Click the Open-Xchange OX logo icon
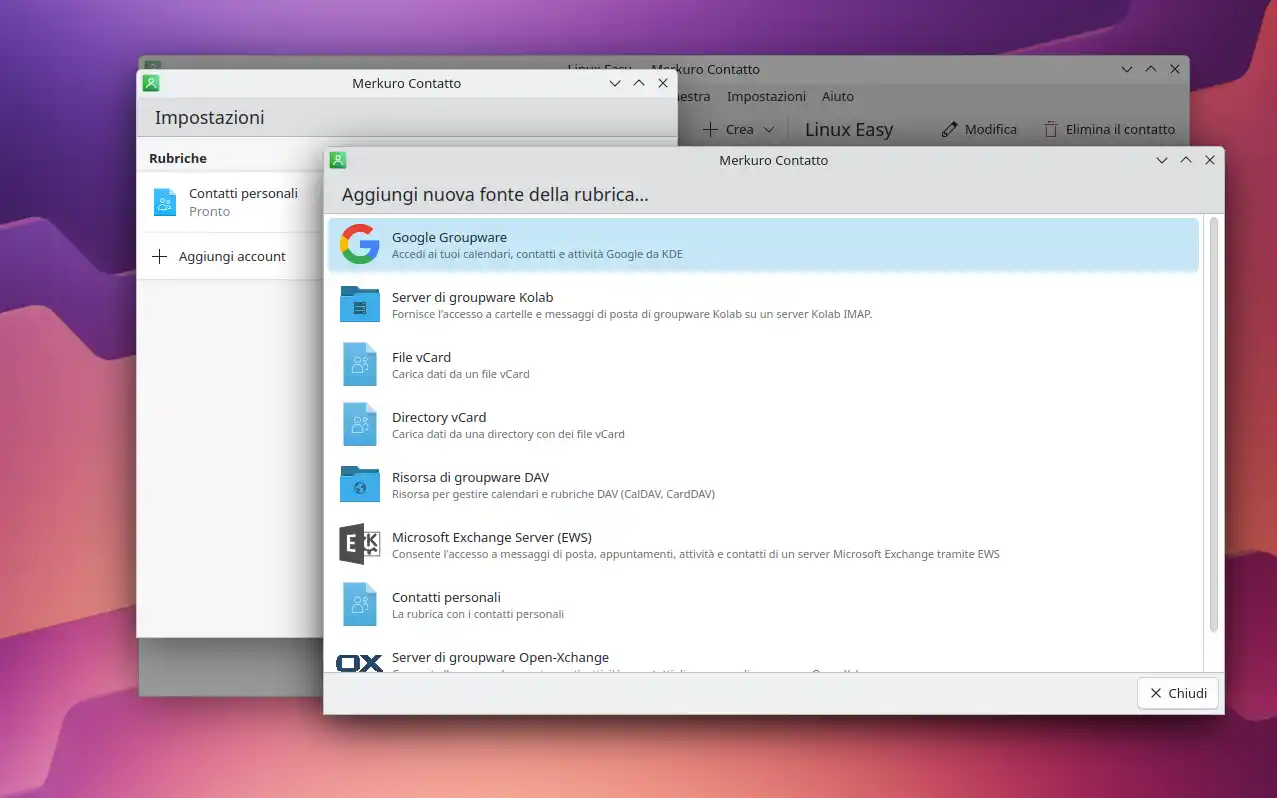Screen dimensions: 1277x798 (359, 662)
